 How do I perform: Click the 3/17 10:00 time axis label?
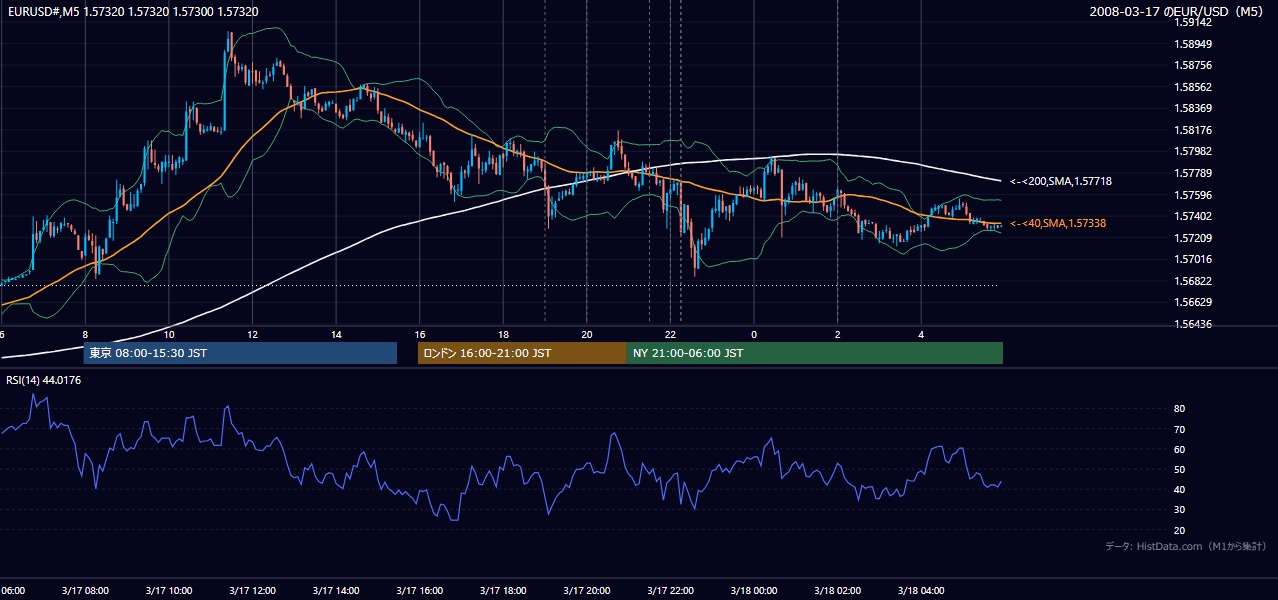(168, 590)
